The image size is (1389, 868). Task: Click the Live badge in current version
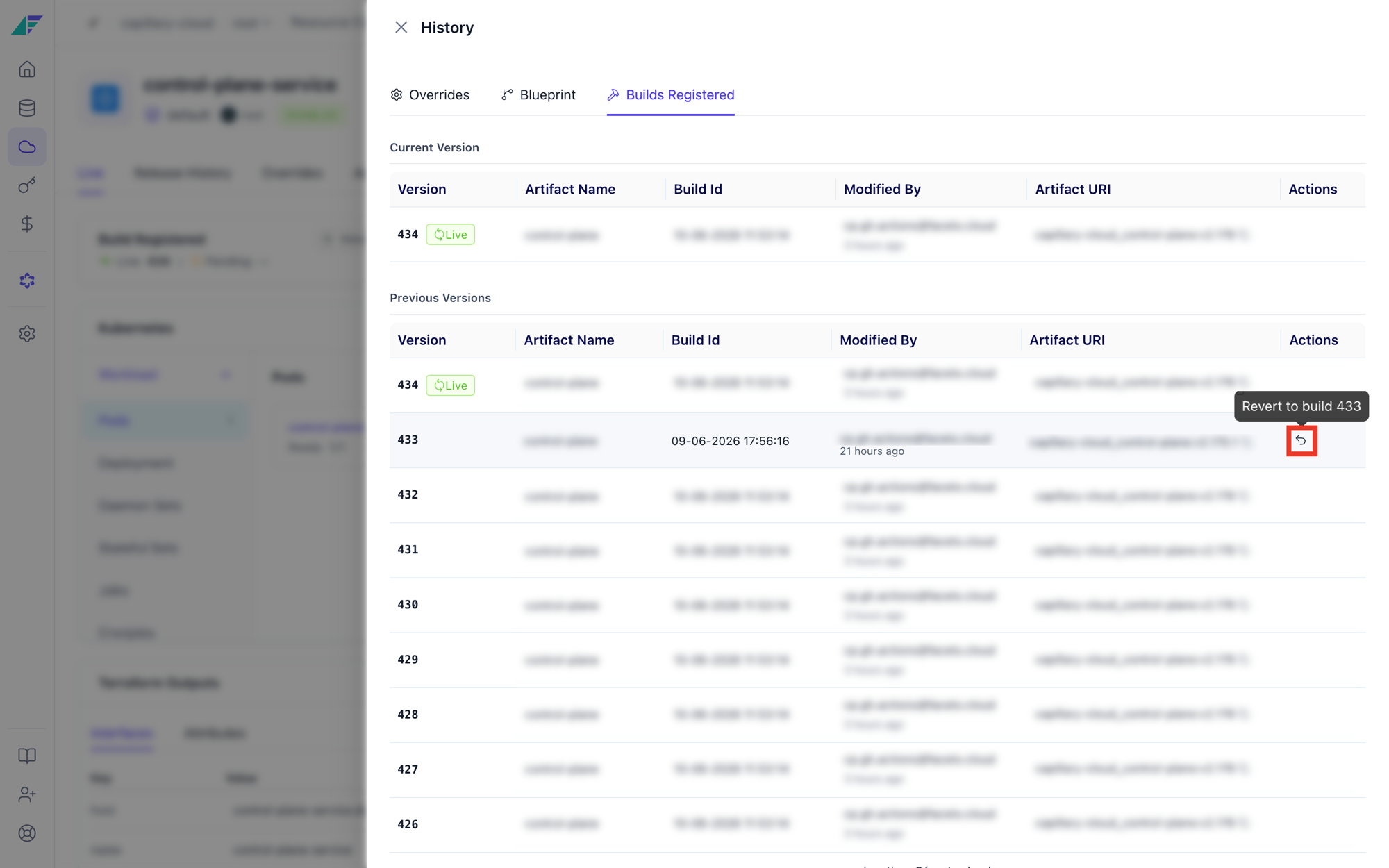450,235
